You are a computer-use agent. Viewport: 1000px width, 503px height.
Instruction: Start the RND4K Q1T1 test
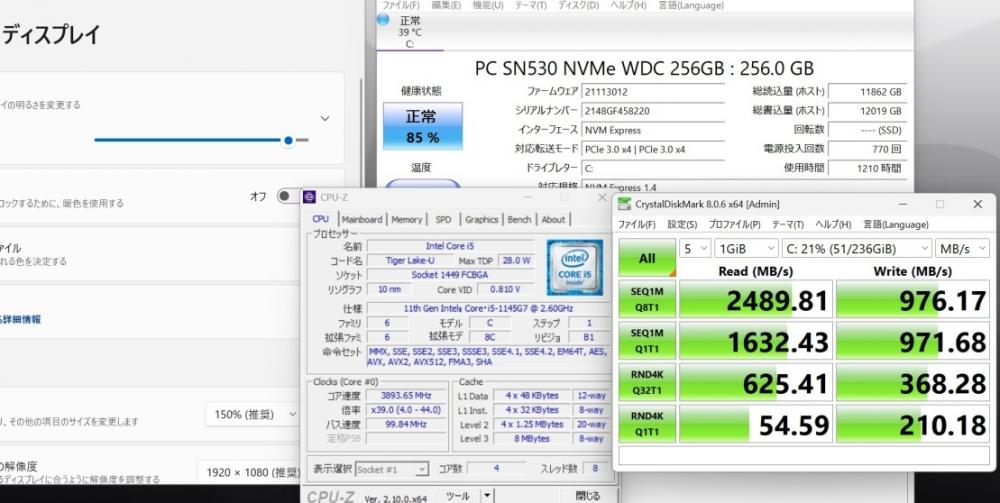coord(647,423)
